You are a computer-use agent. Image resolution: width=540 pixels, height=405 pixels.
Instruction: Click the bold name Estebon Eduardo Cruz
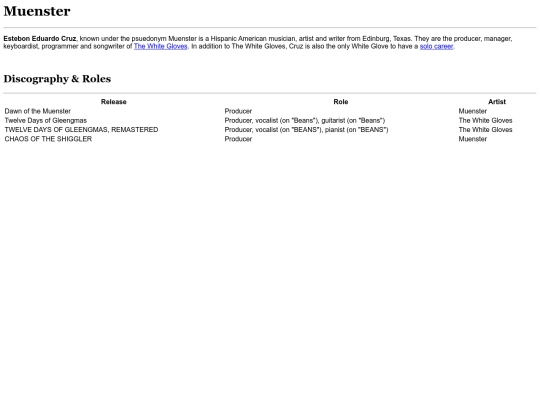click(40, 39)
